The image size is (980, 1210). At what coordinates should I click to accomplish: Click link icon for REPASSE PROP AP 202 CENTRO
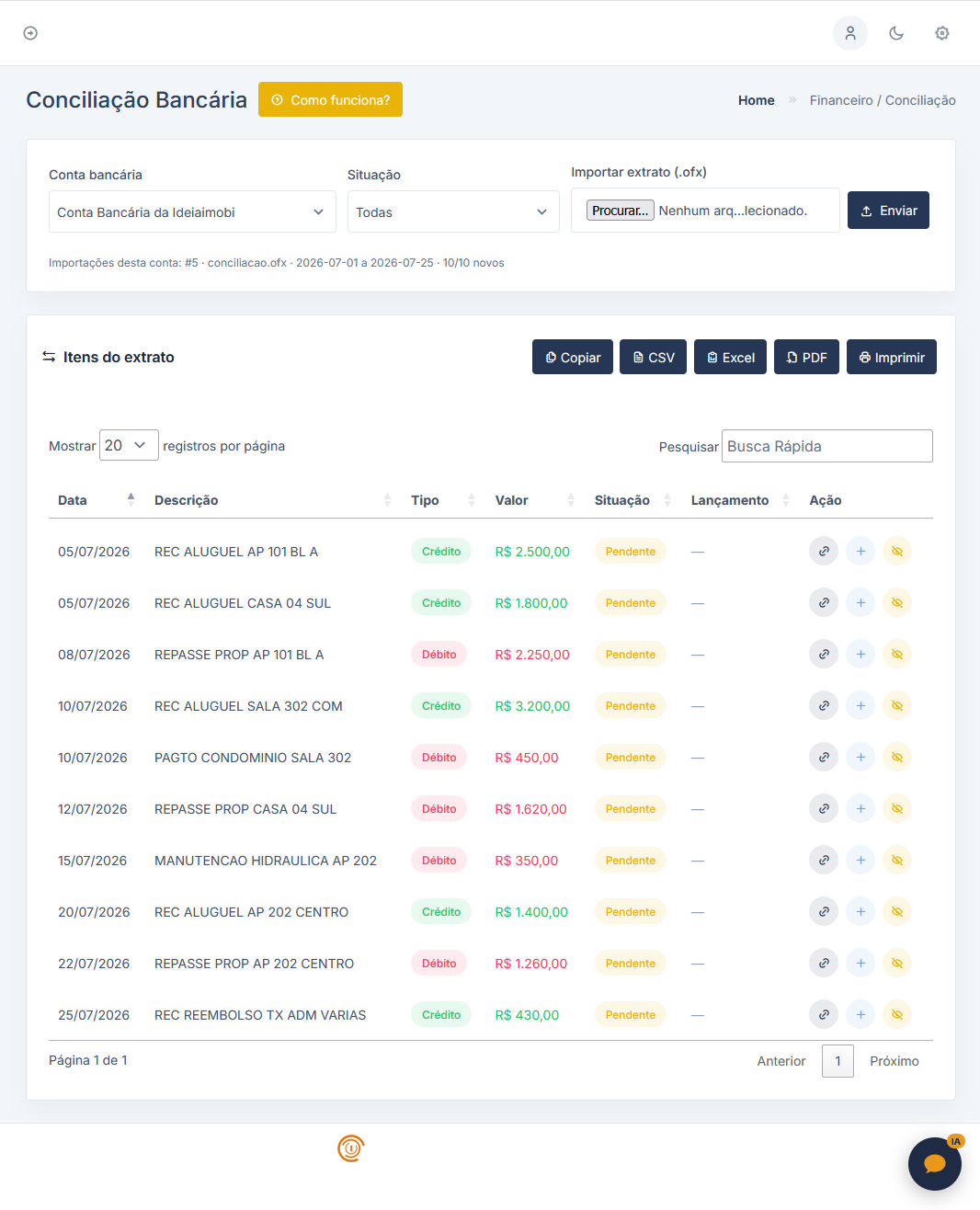(x=824, y=964)
